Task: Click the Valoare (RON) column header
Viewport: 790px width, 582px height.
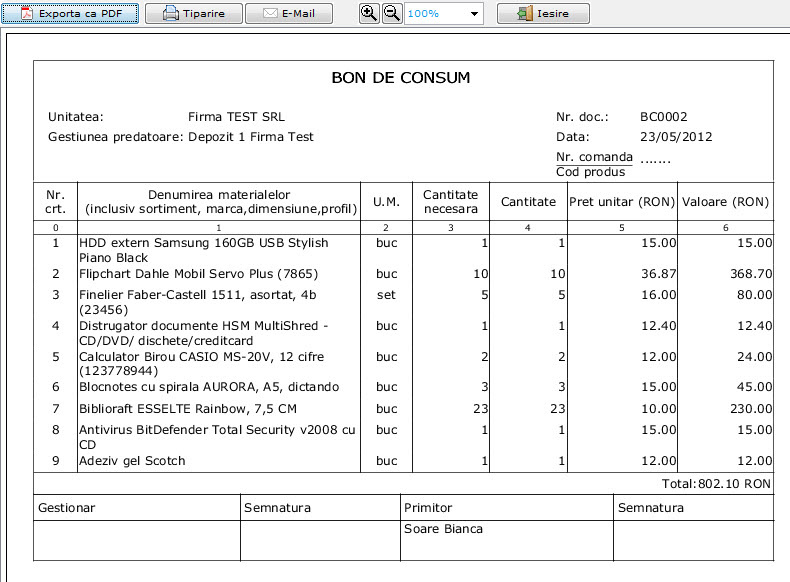Action: [725, 202]
